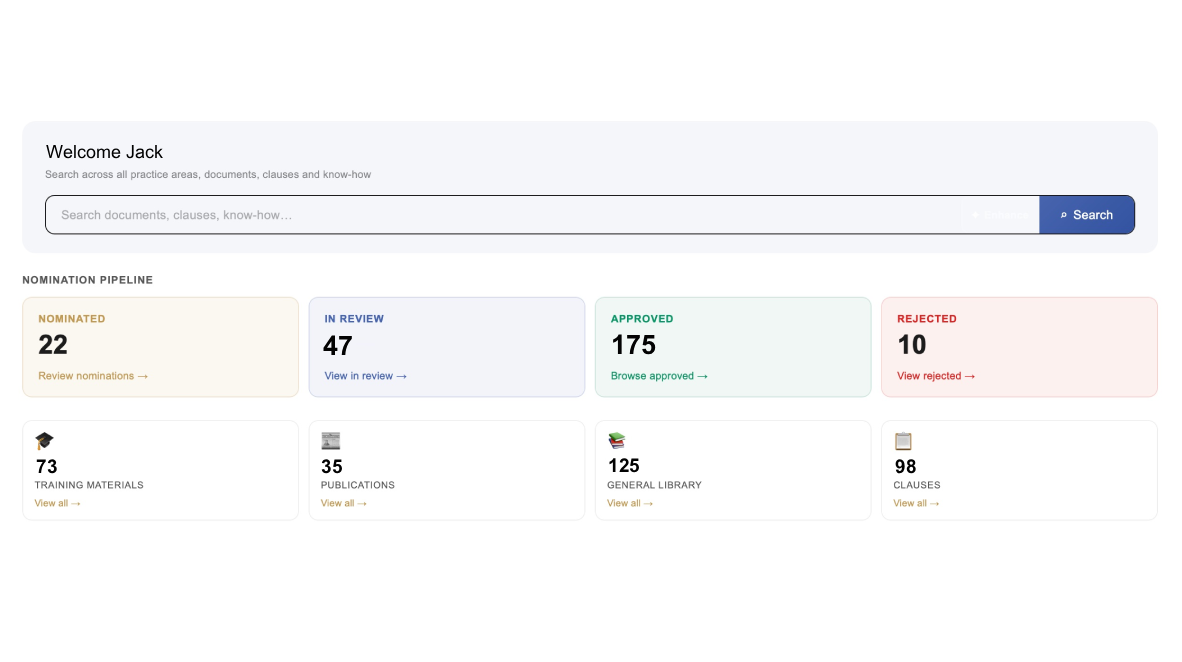Open the View rejected link

coord(935,375)
